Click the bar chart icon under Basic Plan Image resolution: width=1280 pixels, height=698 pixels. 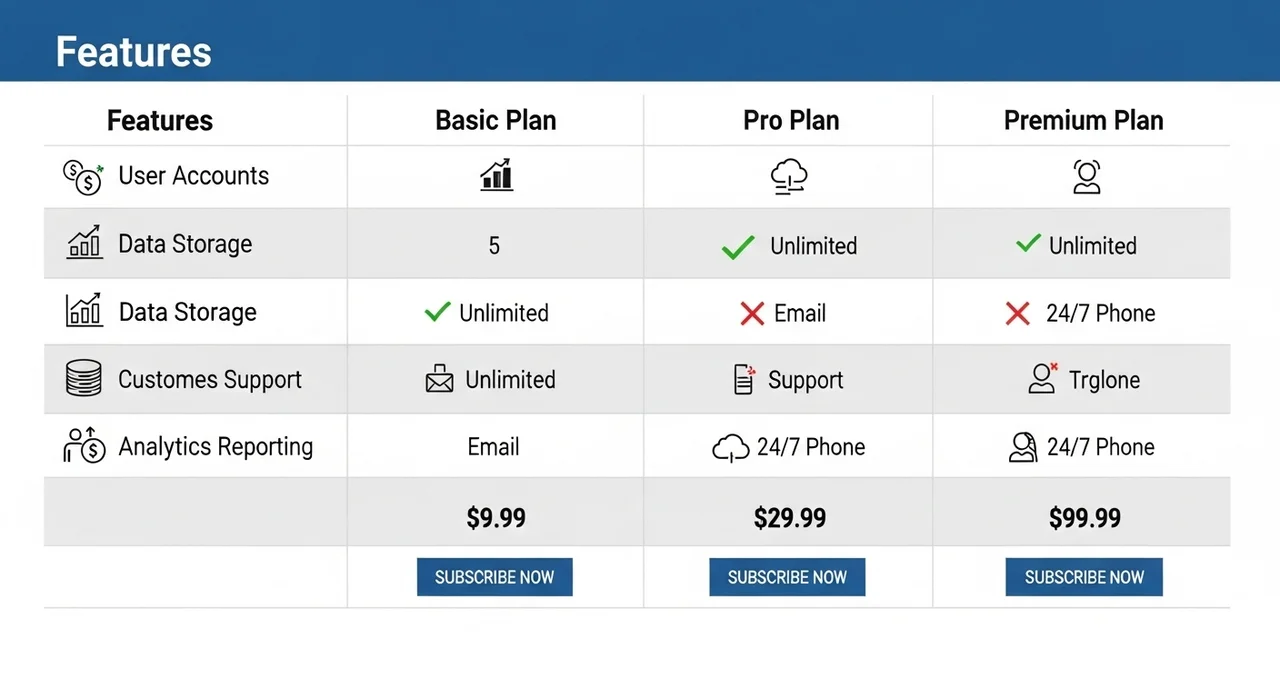pyautogui.click(x=496, y=175)
